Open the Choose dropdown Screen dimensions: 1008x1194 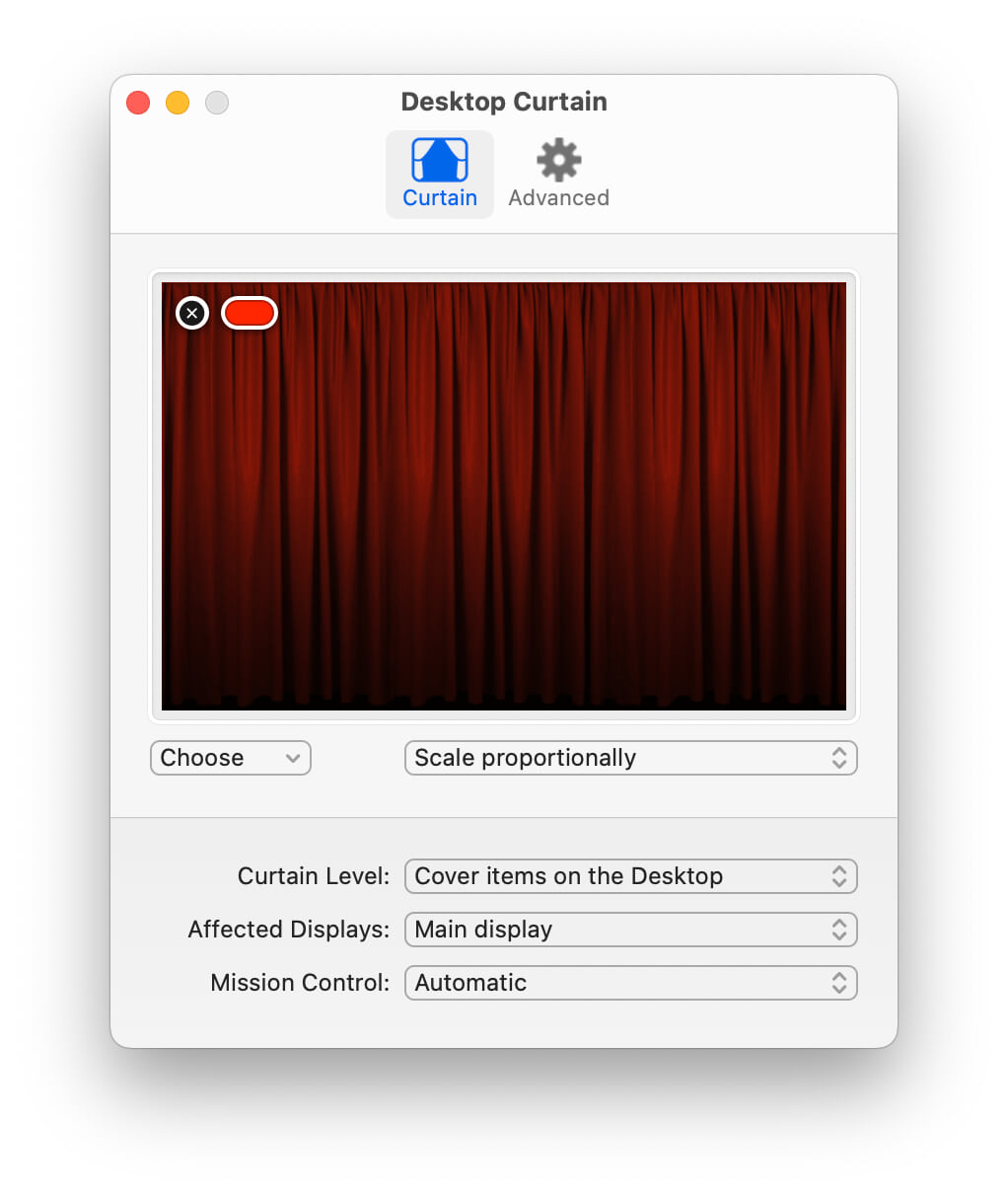231,758
